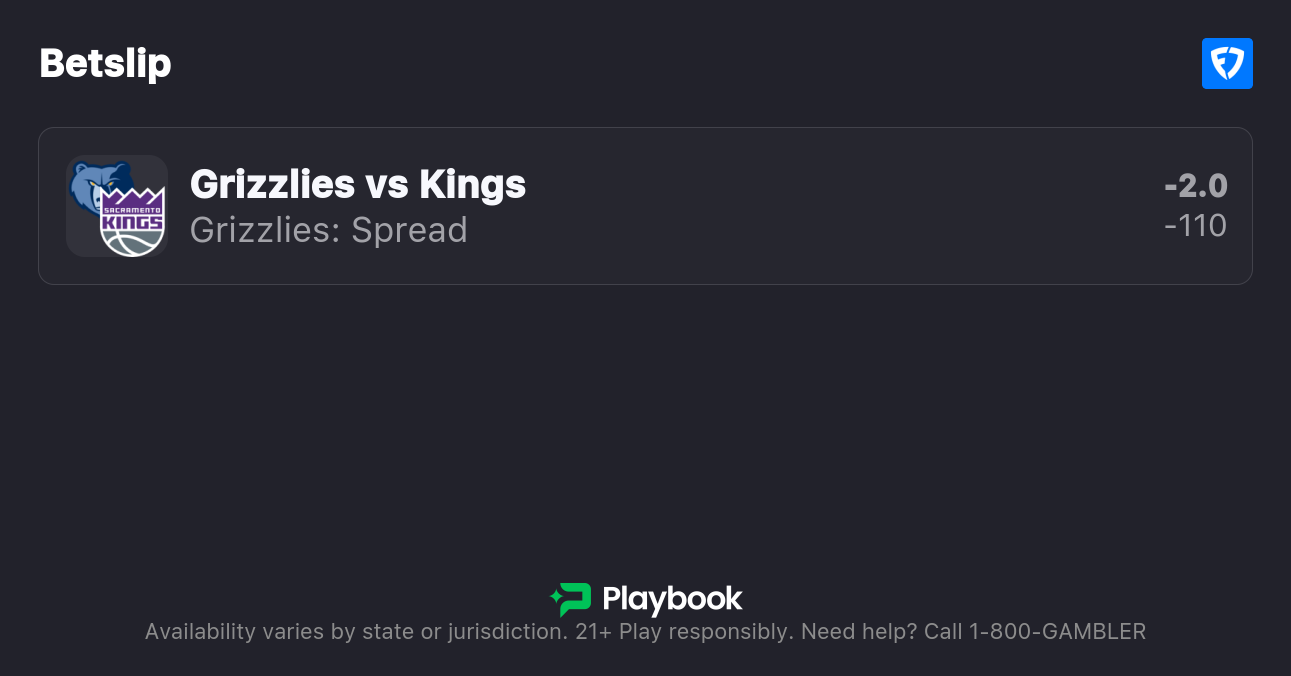Click empty space inside the bet card
This screenshot has height=676, width=1291.
click(x=800, y=206)
